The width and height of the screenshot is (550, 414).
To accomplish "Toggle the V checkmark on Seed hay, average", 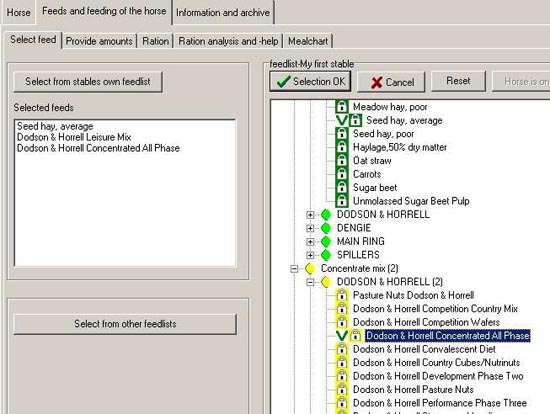I will [x=342, y=120].
